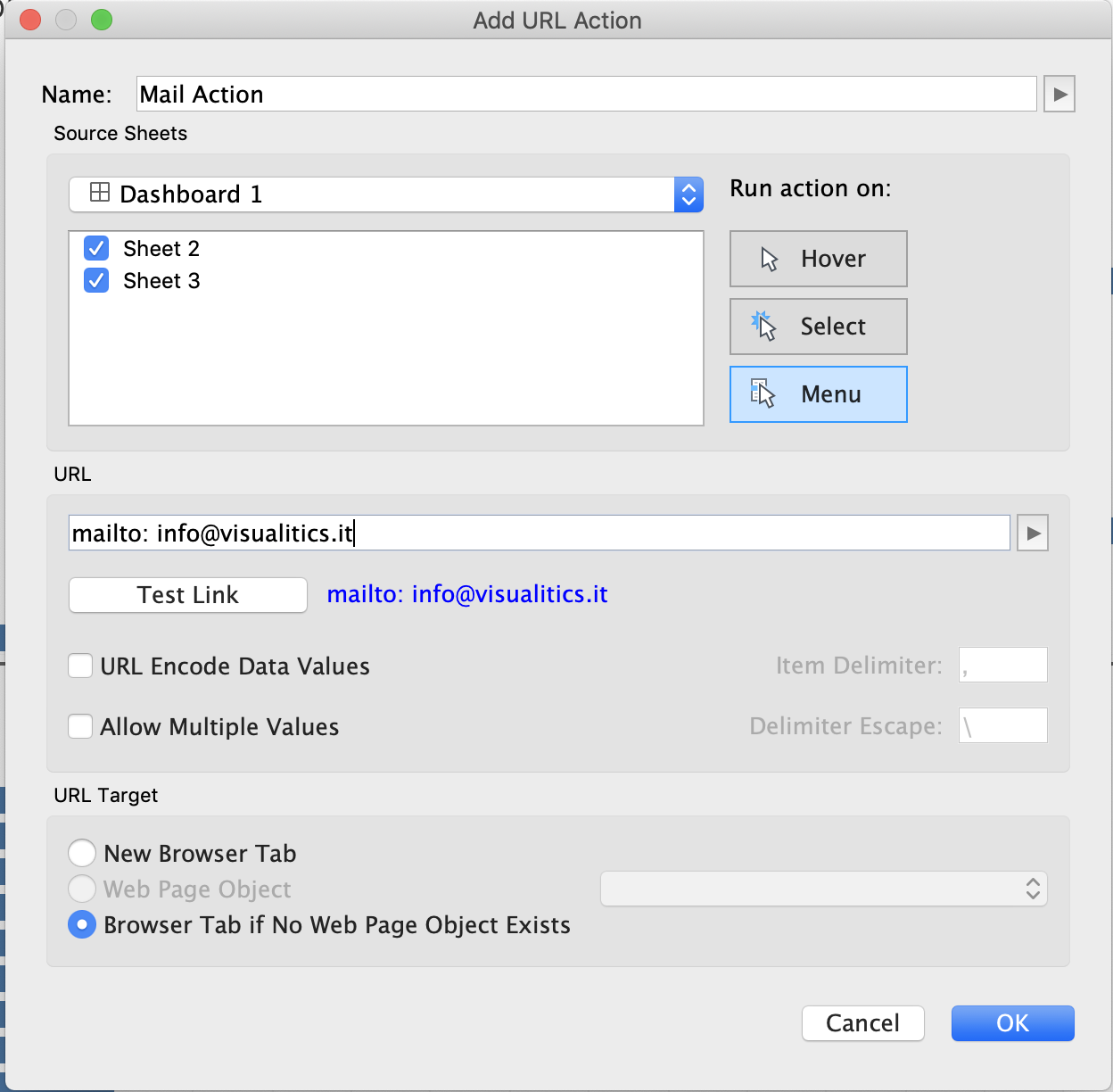Viewport: 1113px width, 1092px height.
Task: Click the Select action cursor icon
Action: [x=764, y=326]
